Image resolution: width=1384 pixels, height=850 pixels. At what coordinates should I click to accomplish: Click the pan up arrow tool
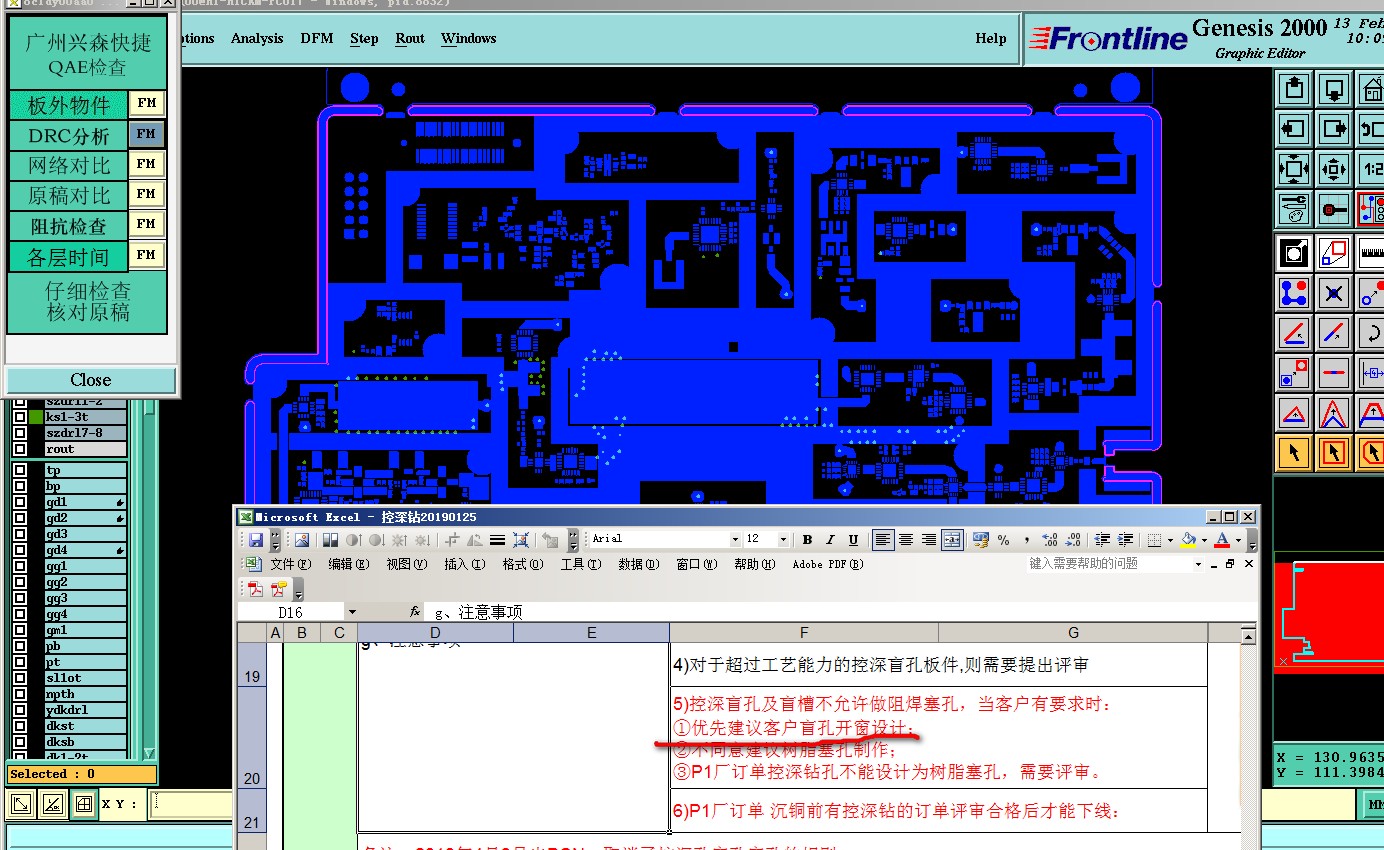(x=1294, y=89)
